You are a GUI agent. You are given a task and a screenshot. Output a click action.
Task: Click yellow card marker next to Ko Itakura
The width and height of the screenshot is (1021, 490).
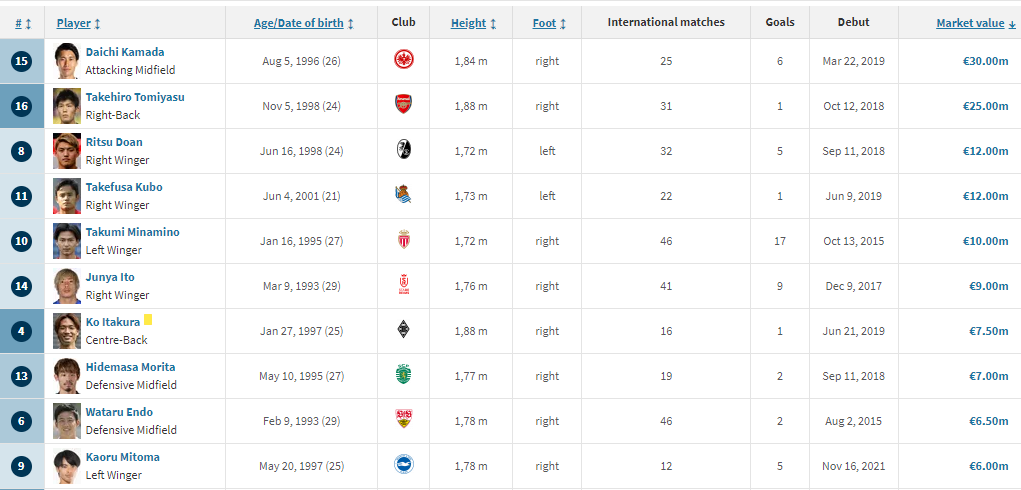148,320
